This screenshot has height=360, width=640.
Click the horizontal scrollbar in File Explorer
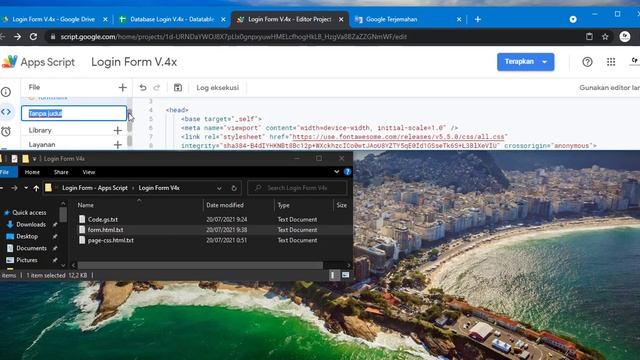click(x=200, y=265)
